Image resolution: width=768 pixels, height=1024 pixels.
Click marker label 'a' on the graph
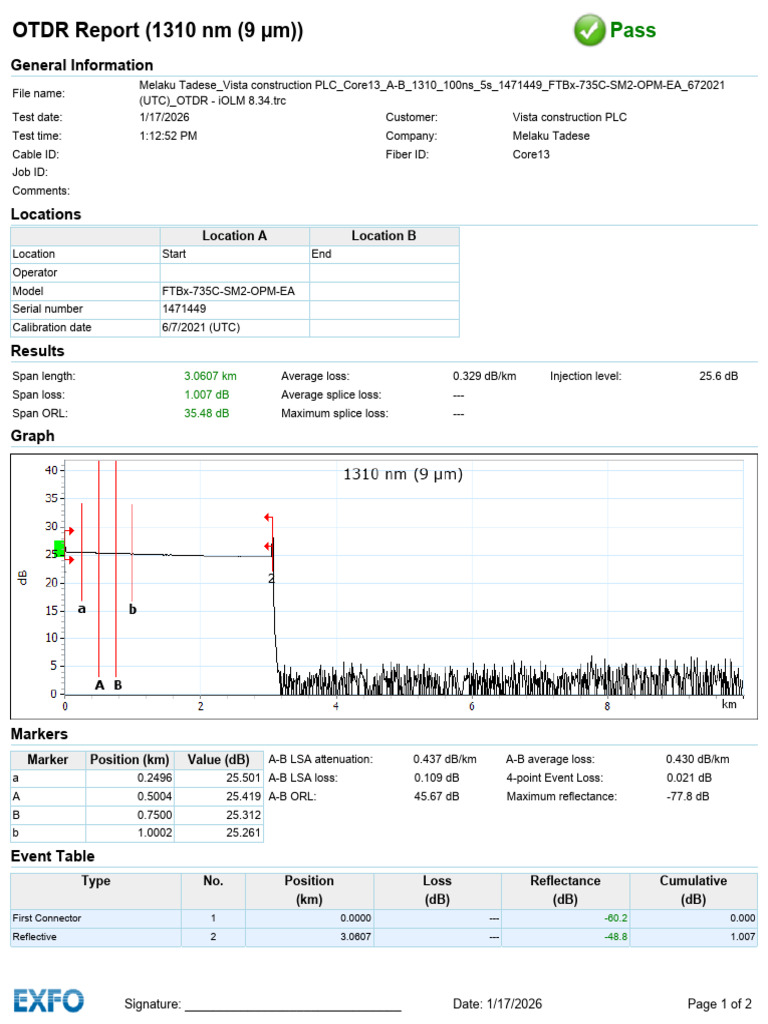82,609
